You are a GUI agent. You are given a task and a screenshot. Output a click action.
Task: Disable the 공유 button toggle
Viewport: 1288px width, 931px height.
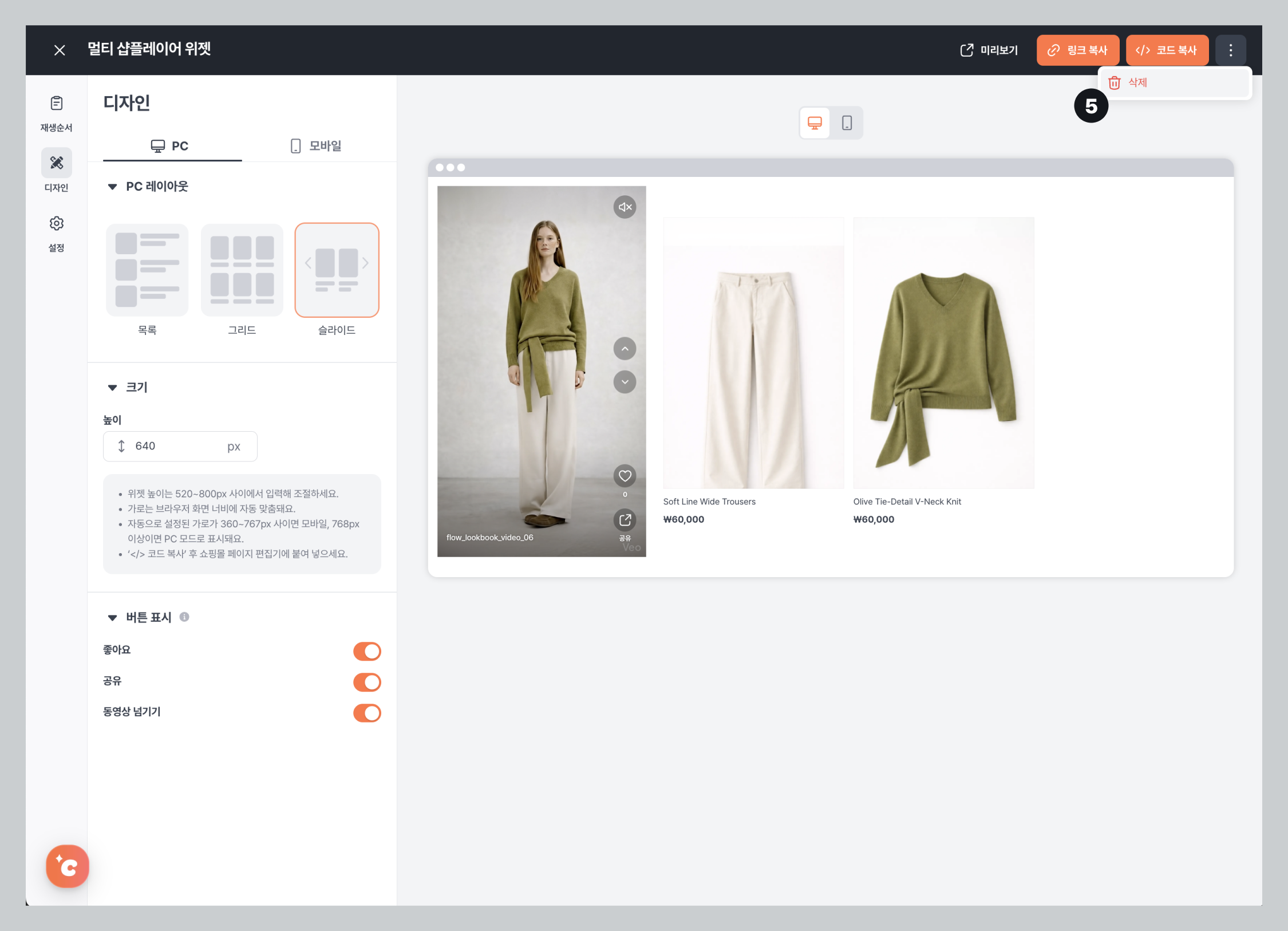pyautogui.click(x=367, y=682)
